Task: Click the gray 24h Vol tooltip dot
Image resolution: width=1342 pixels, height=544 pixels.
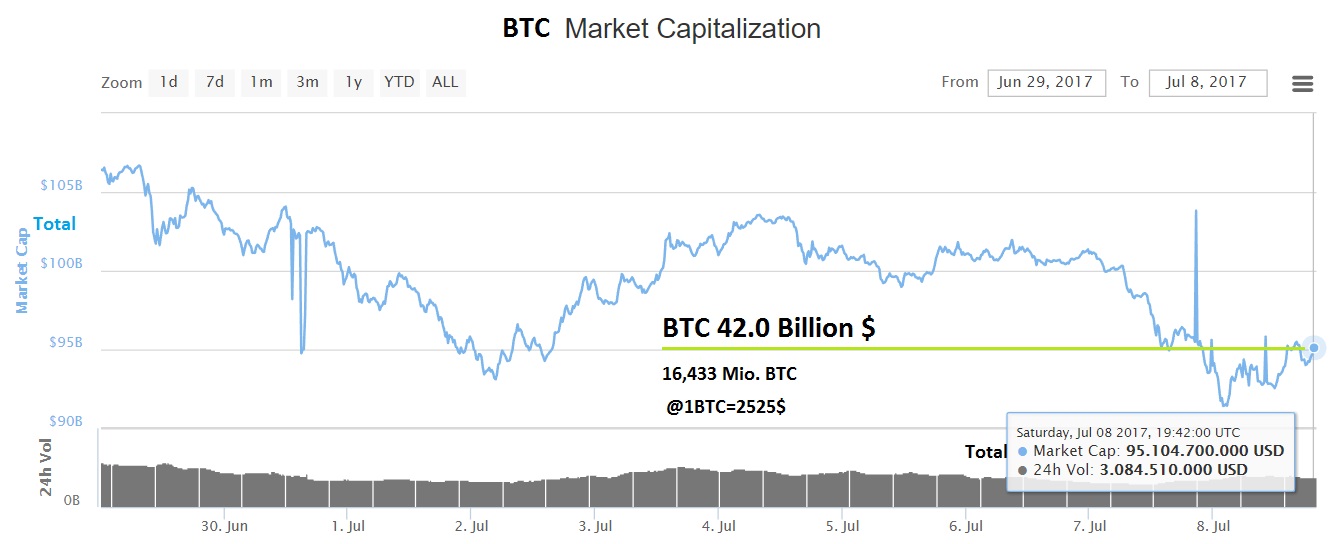Action: 1021,470
